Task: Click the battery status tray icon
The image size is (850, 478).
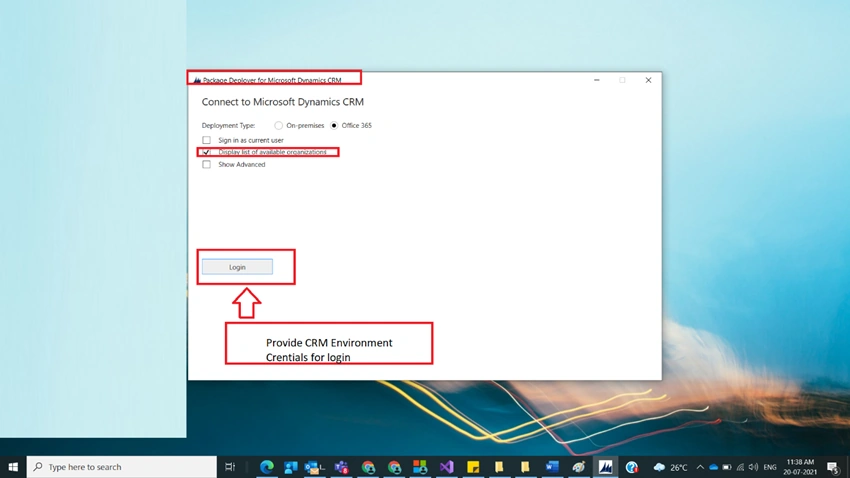Action: coord(727,467)
